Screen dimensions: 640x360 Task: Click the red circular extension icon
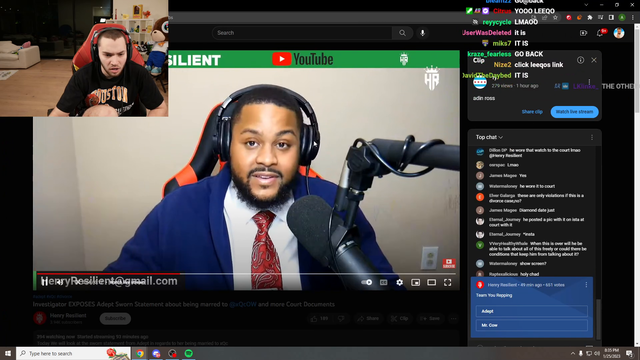pyautogui.click(x=569, y=18)
